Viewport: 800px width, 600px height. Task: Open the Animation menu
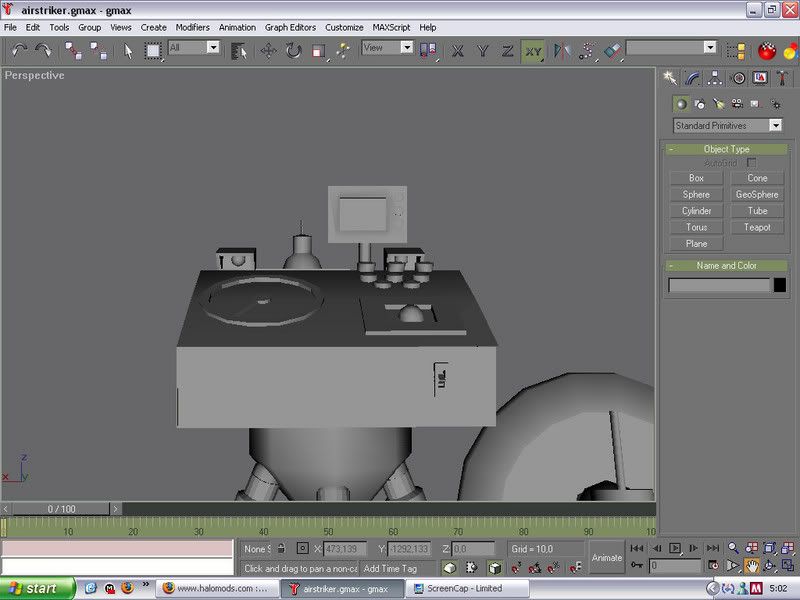pyautogui.click(x=237, y=28)
